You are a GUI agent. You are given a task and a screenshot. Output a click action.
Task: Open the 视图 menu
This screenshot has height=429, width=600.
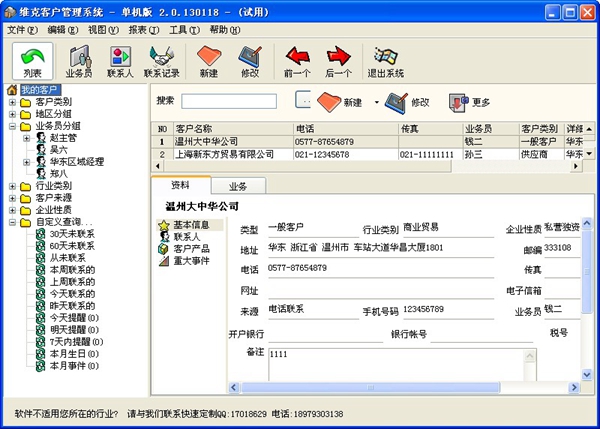[103, 30]
